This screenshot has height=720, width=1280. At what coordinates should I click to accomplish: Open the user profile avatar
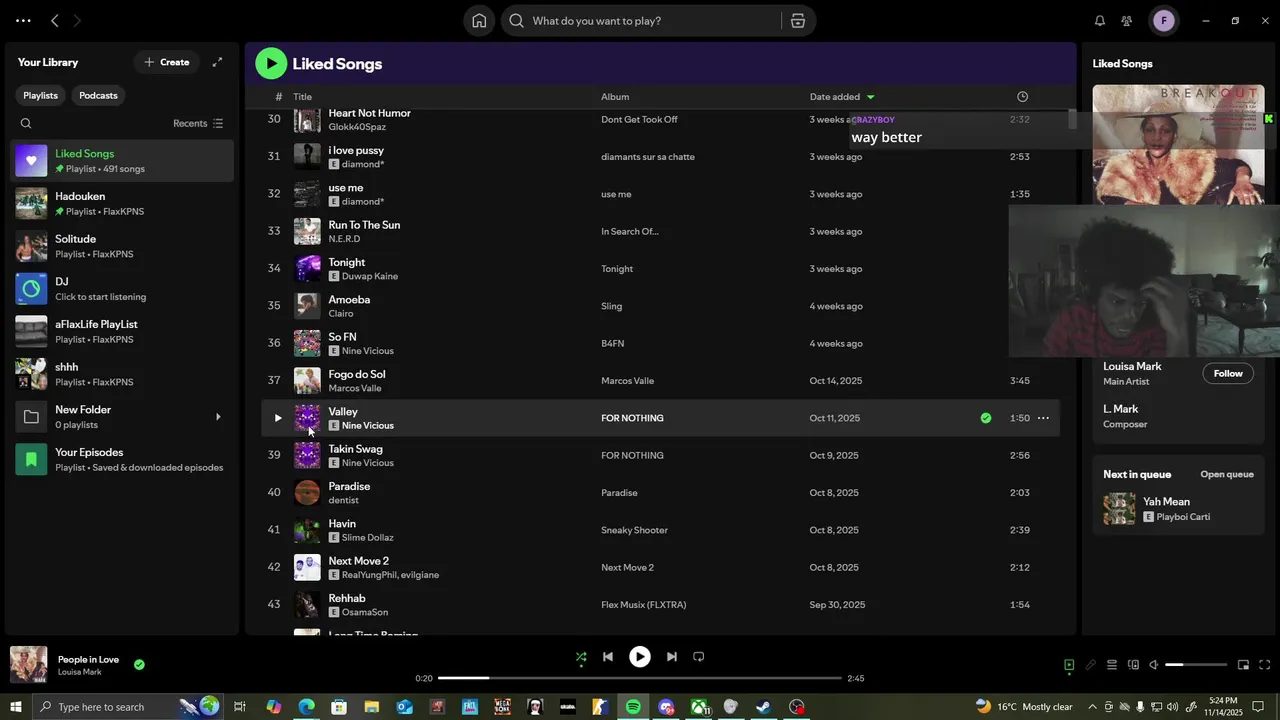(1163, 21)
